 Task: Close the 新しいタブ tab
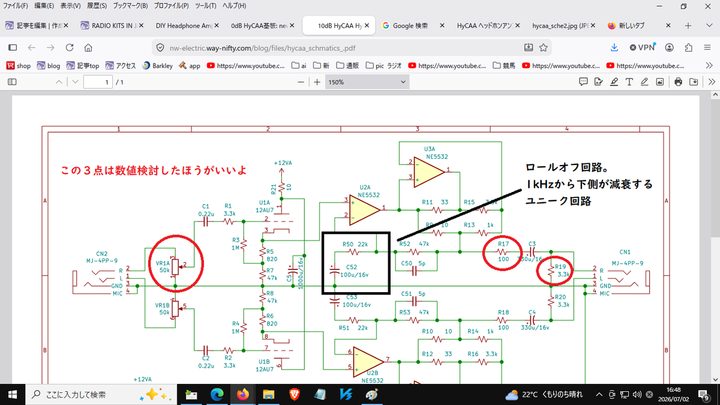[x=668, y=26]
